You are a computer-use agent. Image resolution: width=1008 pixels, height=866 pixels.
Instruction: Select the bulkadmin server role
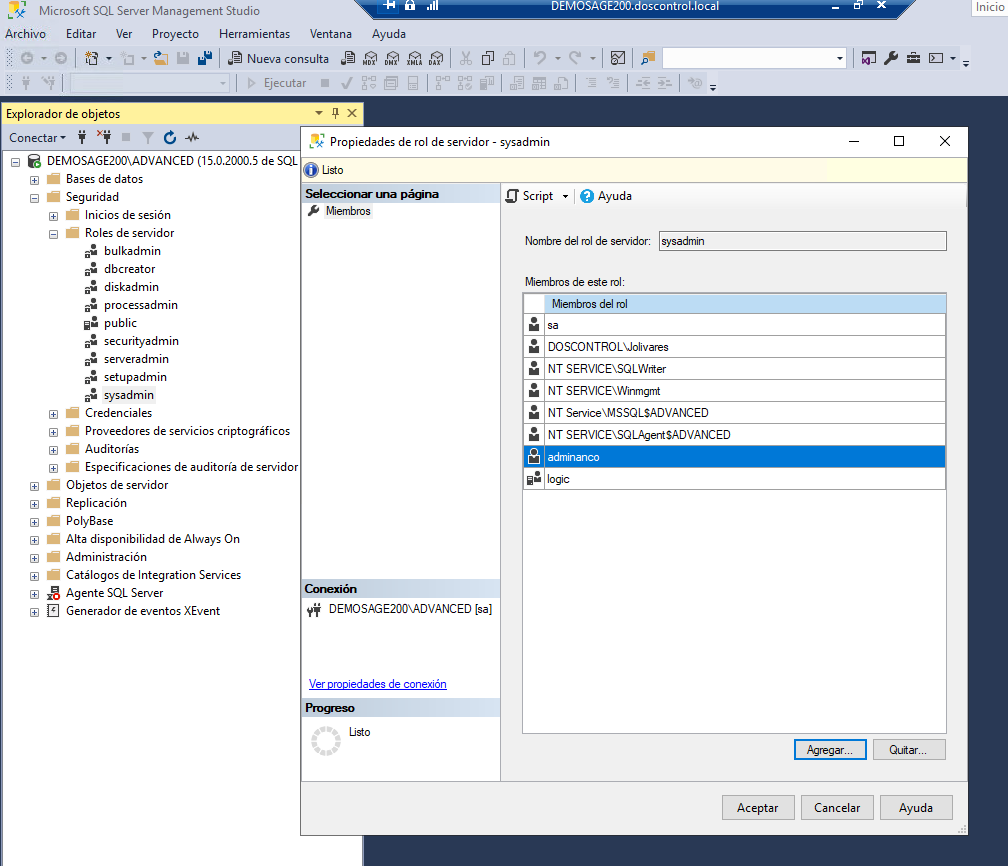tap(132, 251)
